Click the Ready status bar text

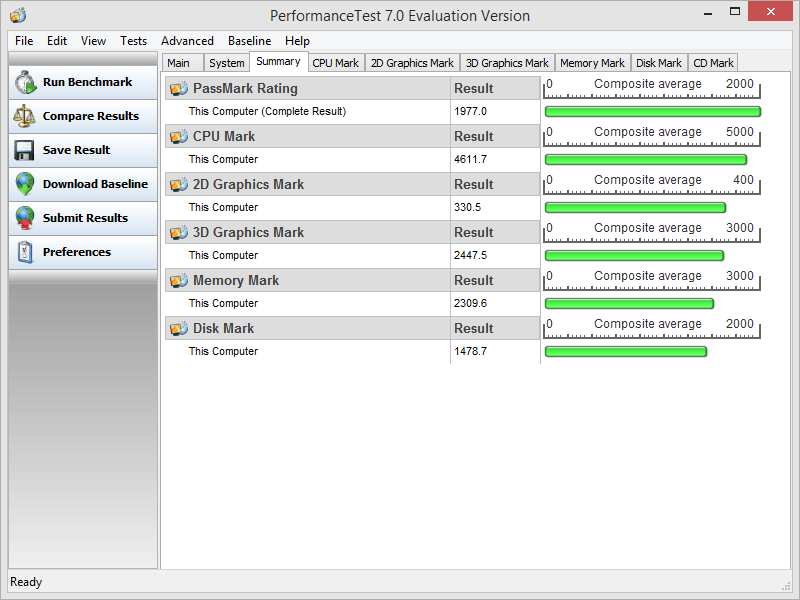[x=26, y=582]
